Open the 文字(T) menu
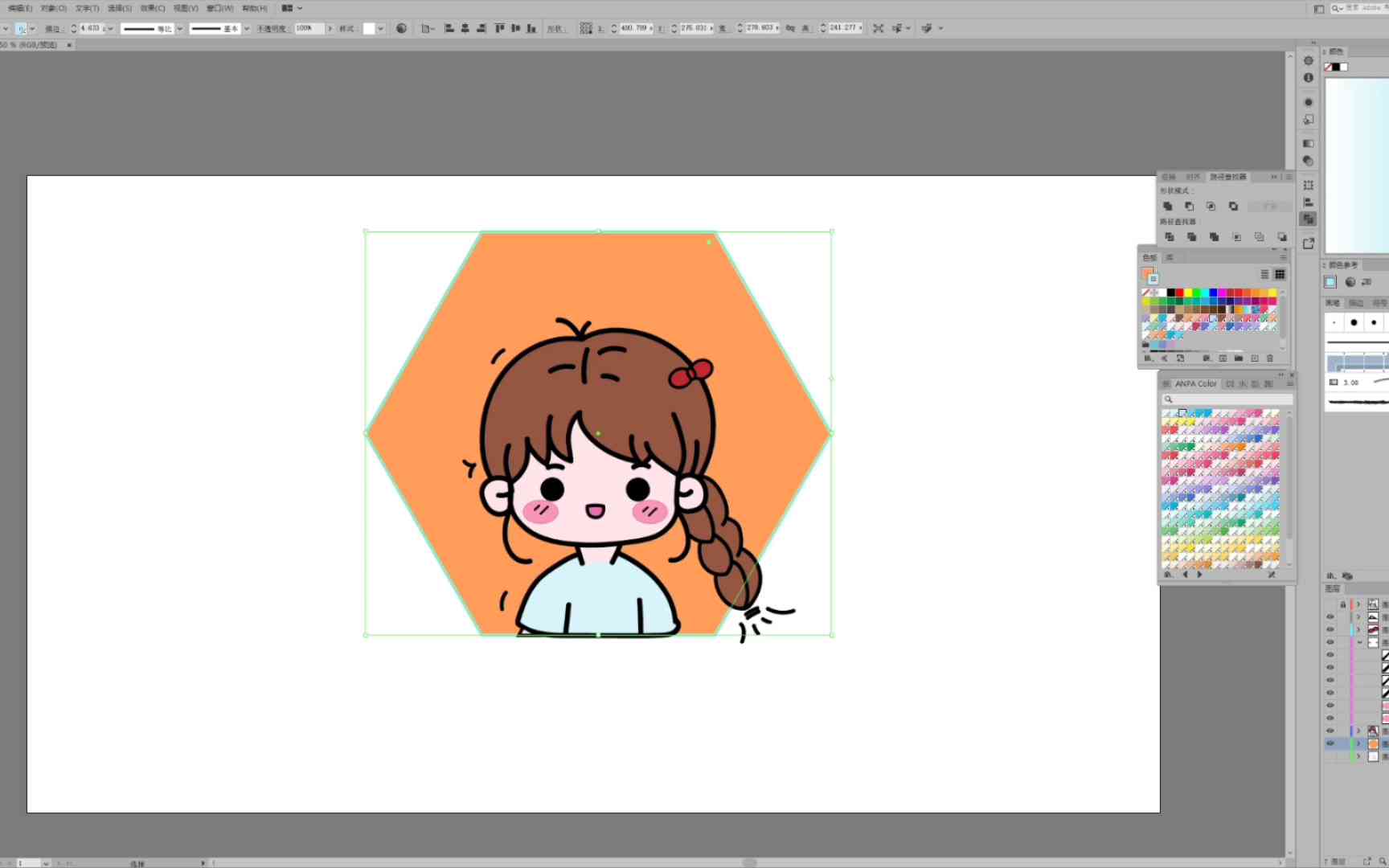 88,8
